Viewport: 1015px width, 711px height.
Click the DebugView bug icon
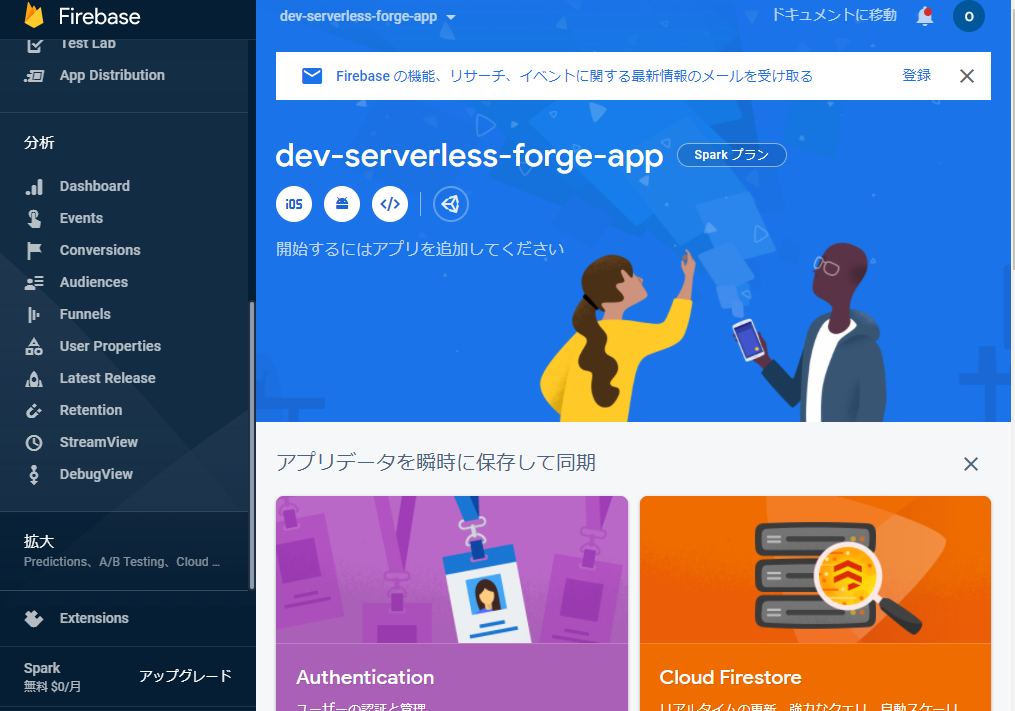34,475
